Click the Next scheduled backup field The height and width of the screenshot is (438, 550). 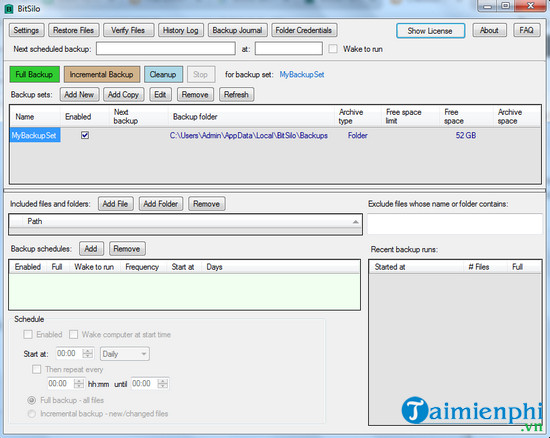tap(166, 49)
